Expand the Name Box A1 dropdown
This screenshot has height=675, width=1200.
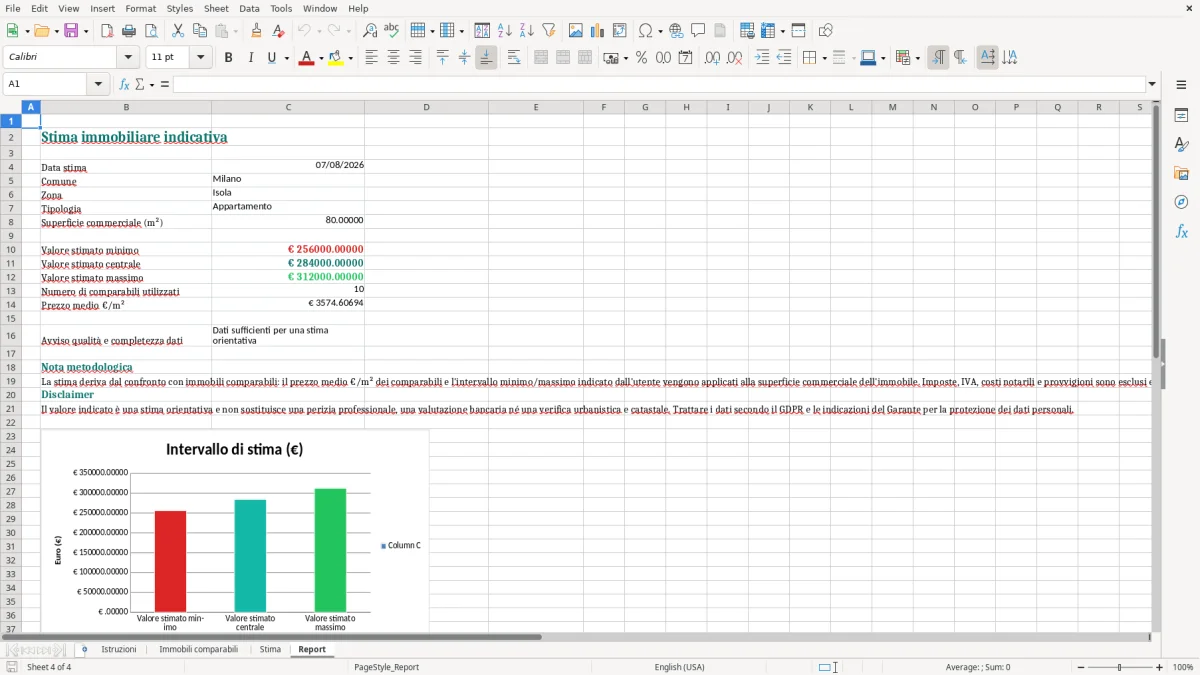99,84
